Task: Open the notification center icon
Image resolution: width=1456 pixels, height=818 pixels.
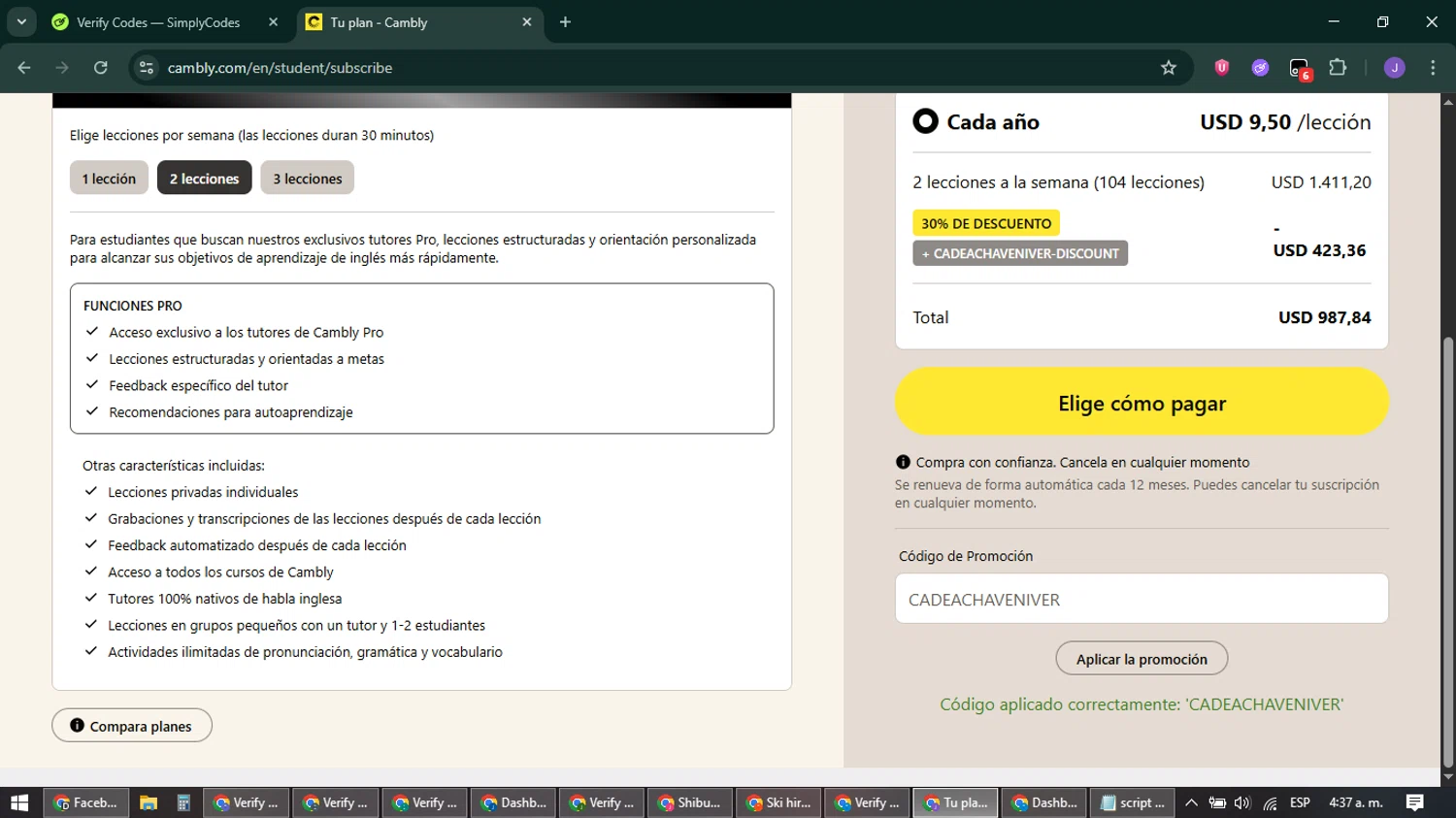Action: (x=1415, y=802)
